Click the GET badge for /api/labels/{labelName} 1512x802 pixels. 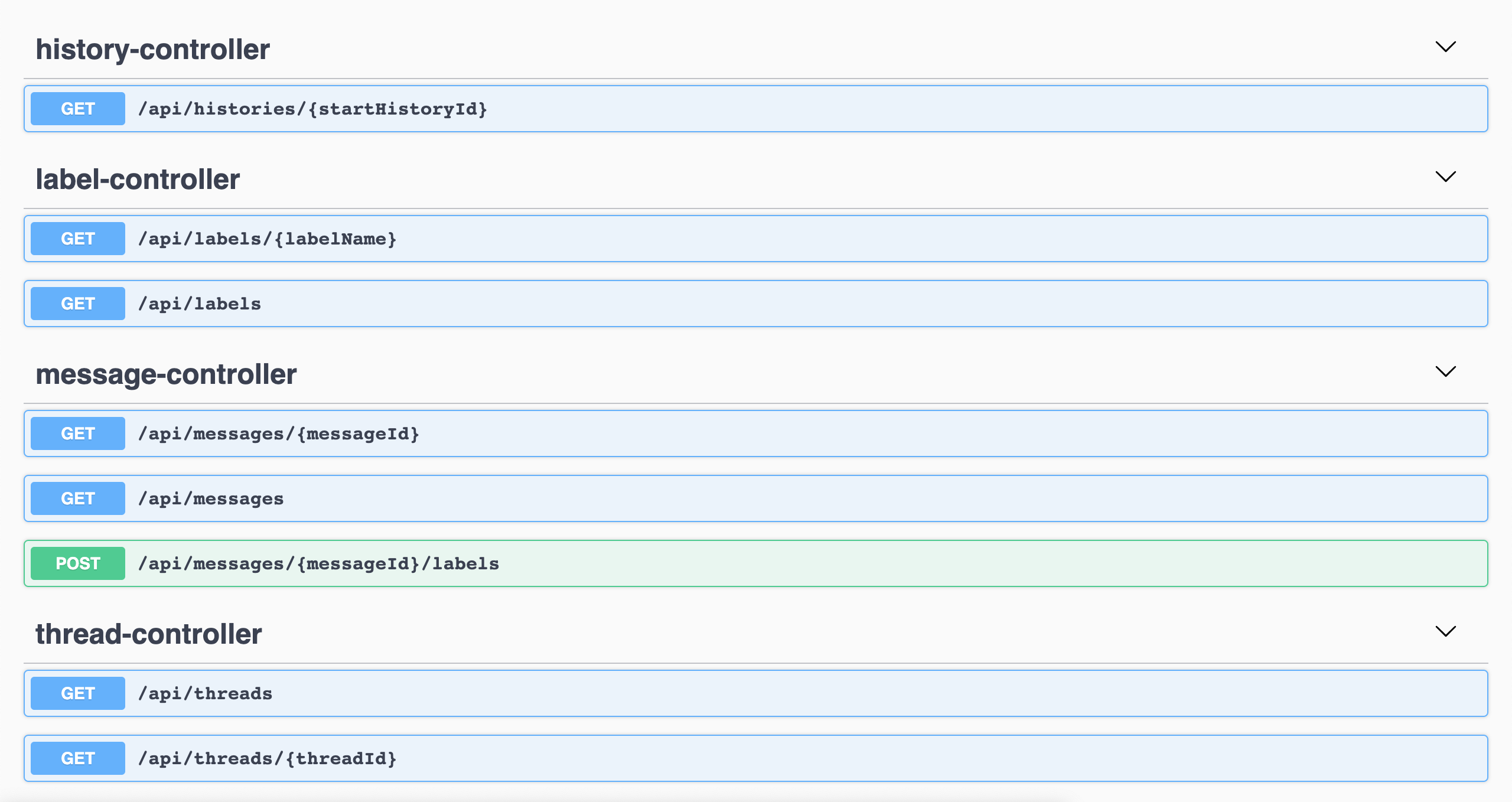(78, 239)
